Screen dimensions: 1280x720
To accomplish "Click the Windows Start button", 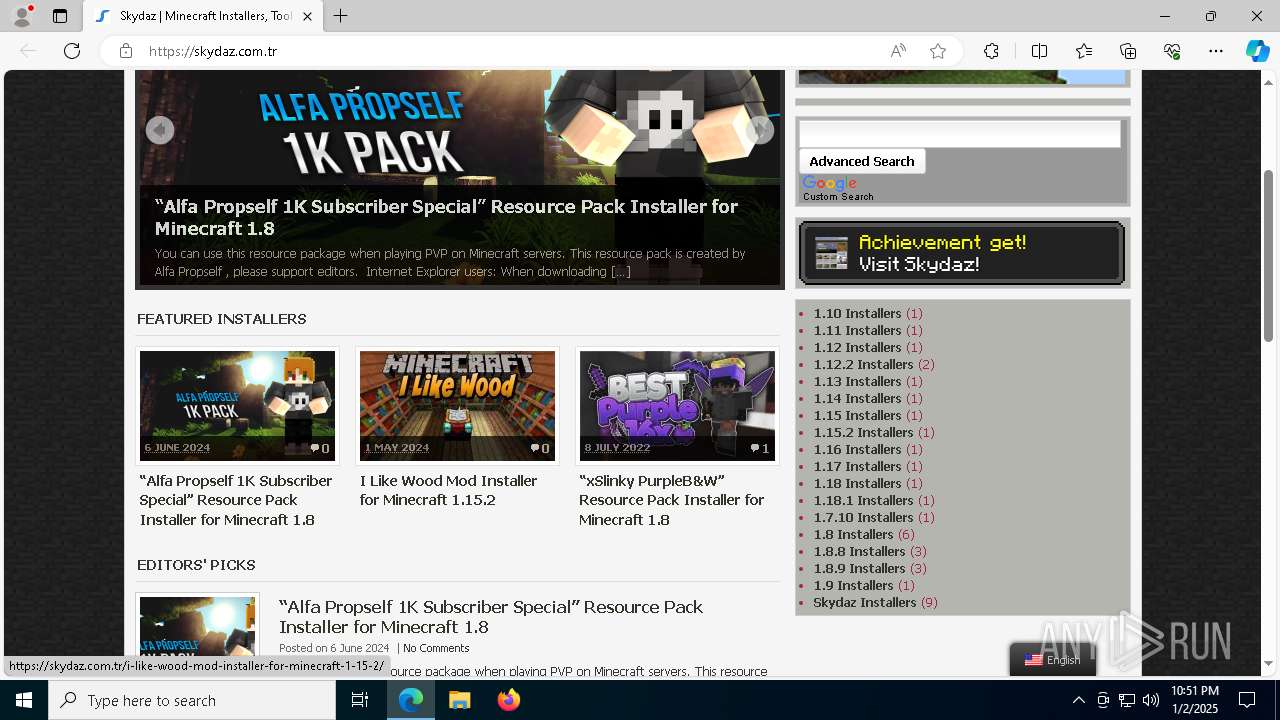I will click(x=24, y=700).
